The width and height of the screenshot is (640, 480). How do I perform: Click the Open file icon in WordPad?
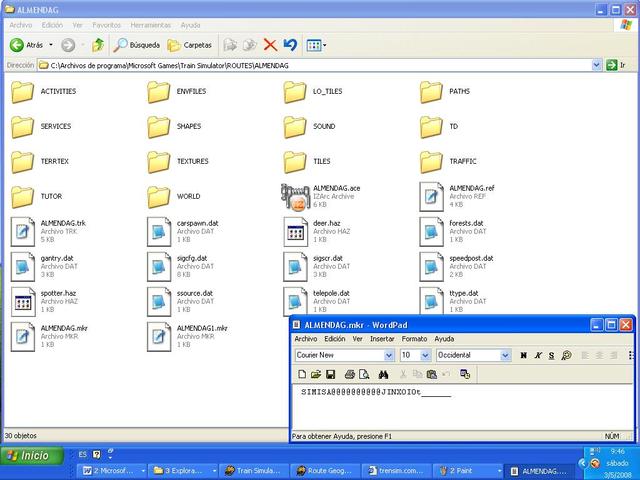tap(315, 374)
